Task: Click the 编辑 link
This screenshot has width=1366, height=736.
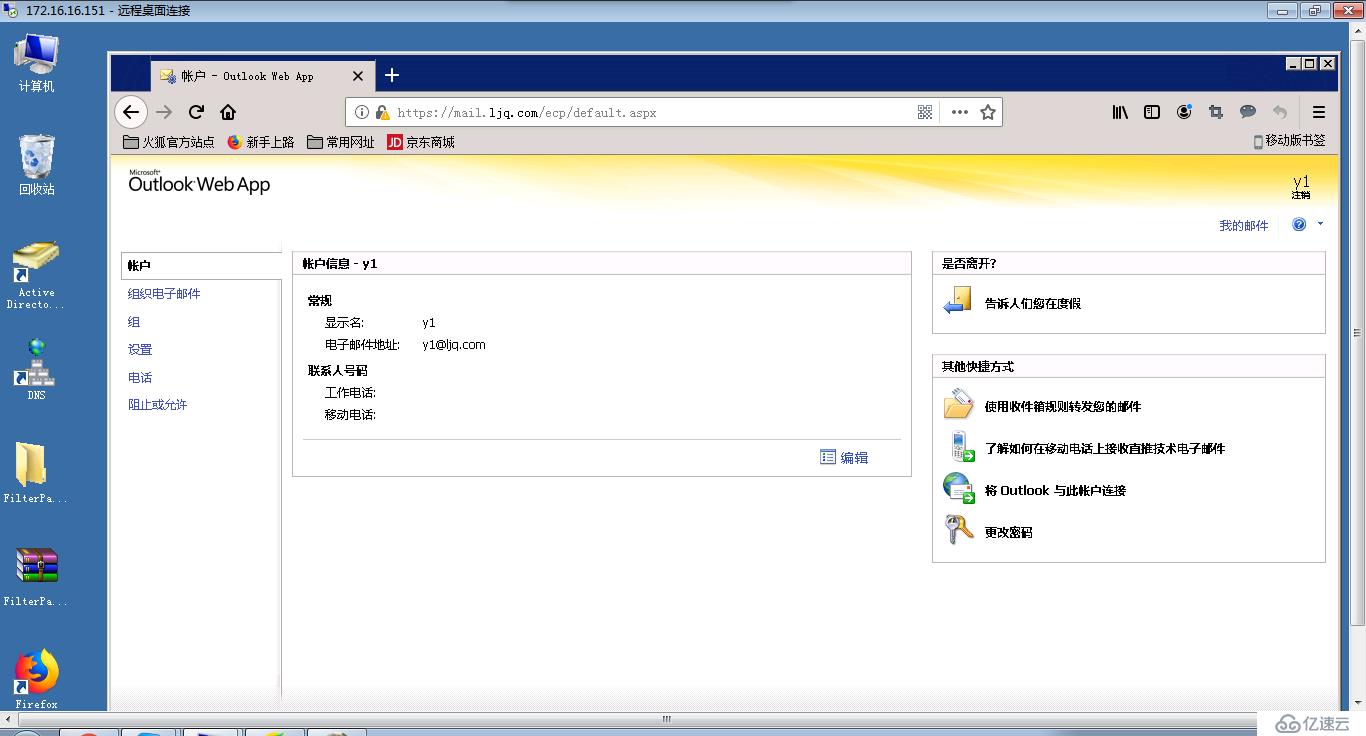Action: 854,458
